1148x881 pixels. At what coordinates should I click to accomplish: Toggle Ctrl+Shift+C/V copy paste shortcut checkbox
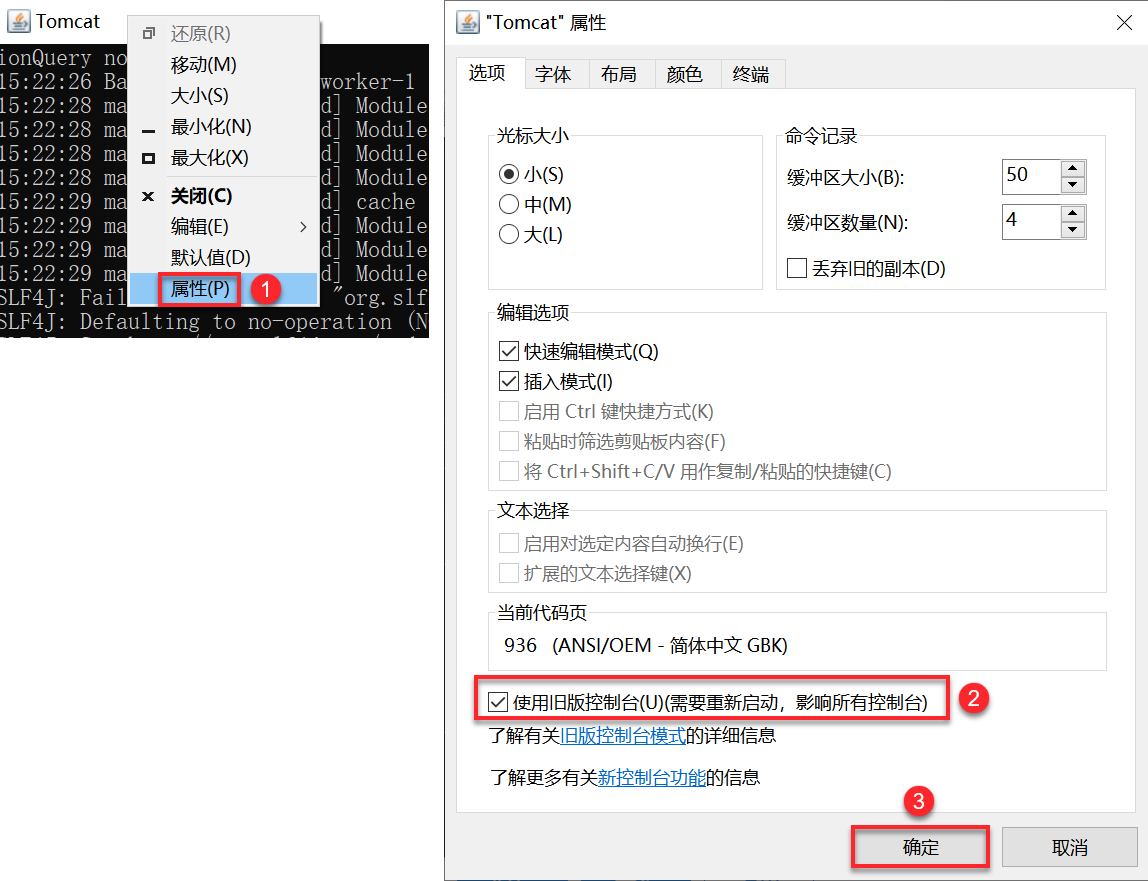(x=509, y=471)
